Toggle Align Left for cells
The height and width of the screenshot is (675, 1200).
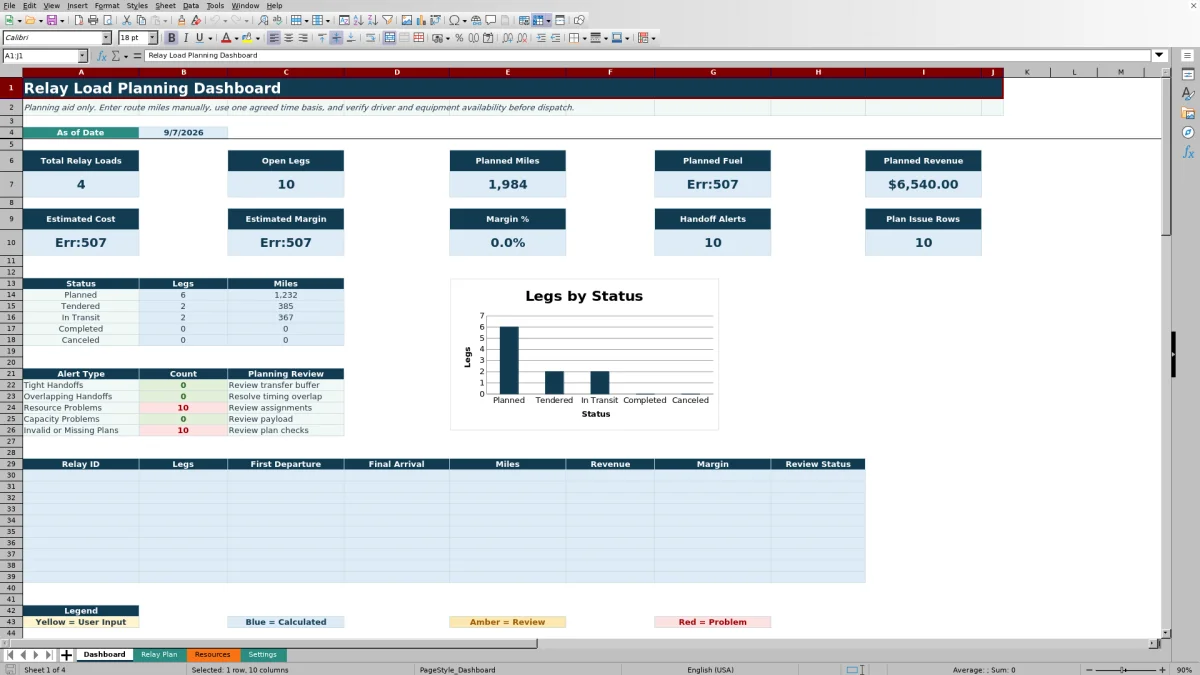coord(273,38)
